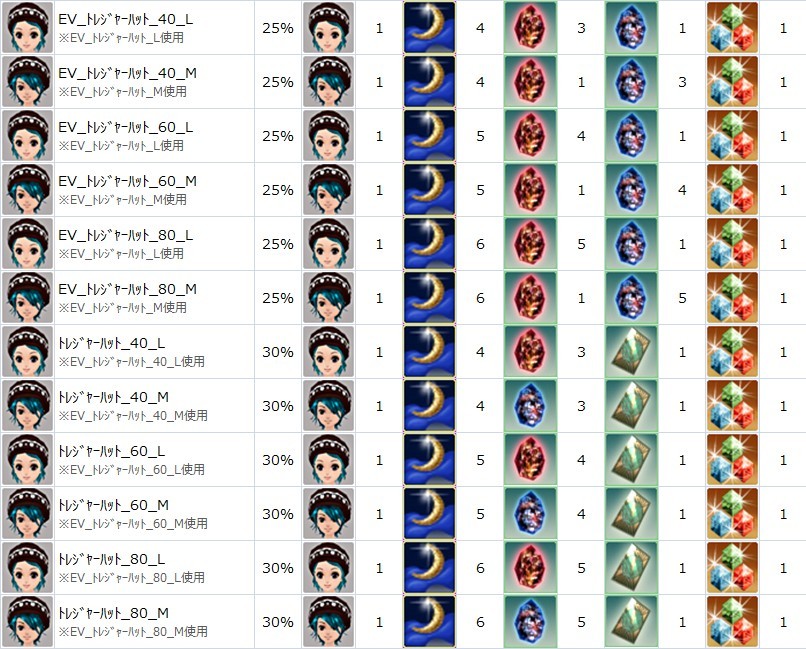Click the 30% rate in トレジャーハット_60_M row
The height and width of the screenshot is (649, 806).
(278, 514)
